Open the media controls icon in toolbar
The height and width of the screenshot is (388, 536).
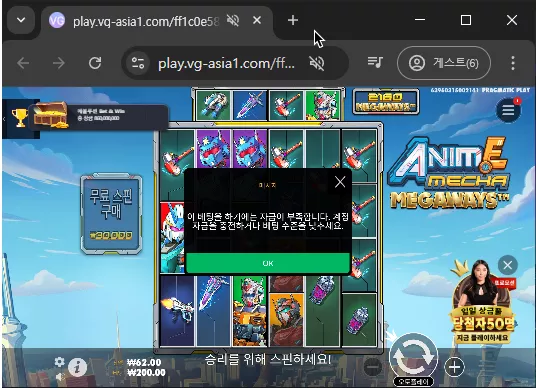pos(375,63)
